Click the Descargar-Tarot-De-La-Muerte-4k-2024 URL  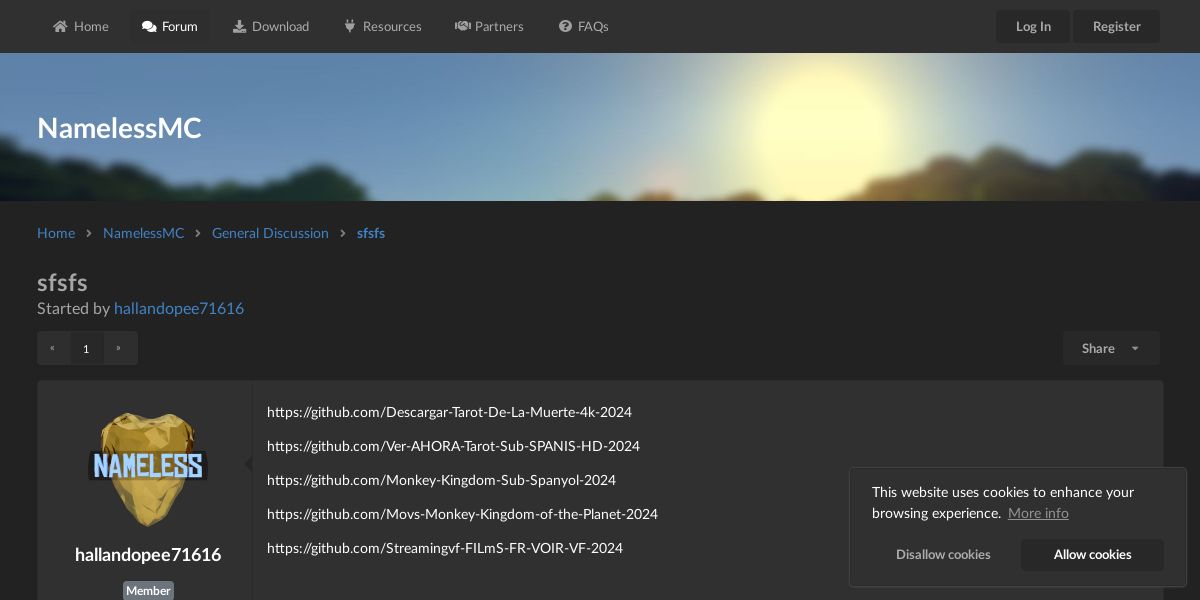point(449,412)
